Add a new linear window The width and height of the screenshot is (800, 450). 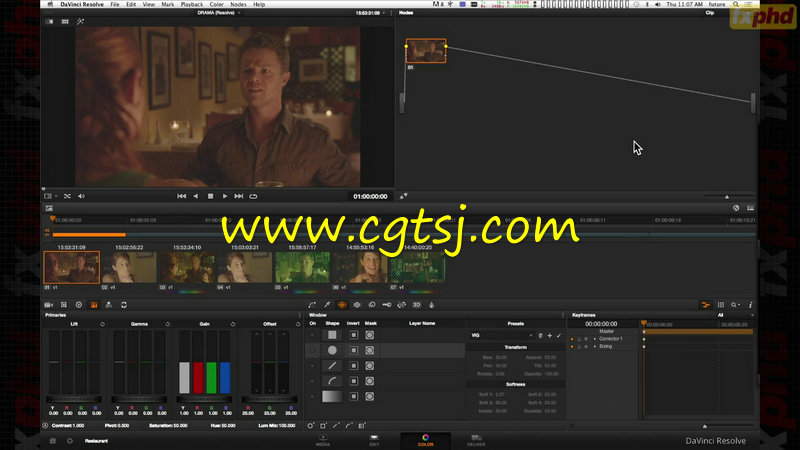323,425
